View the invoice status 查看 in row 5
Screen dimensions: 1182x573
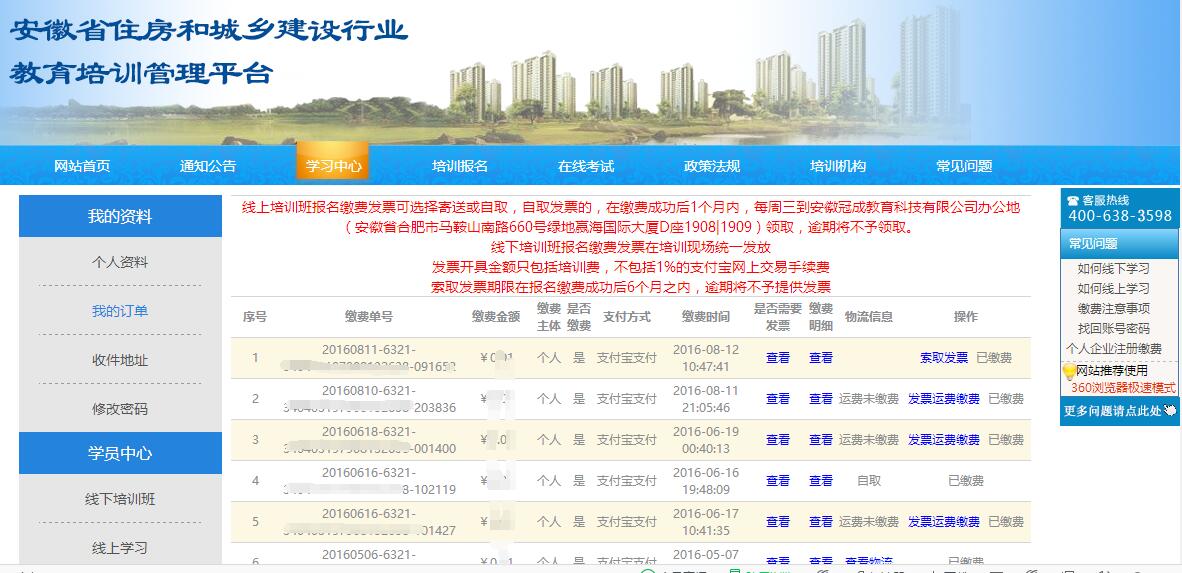[778, 522]
